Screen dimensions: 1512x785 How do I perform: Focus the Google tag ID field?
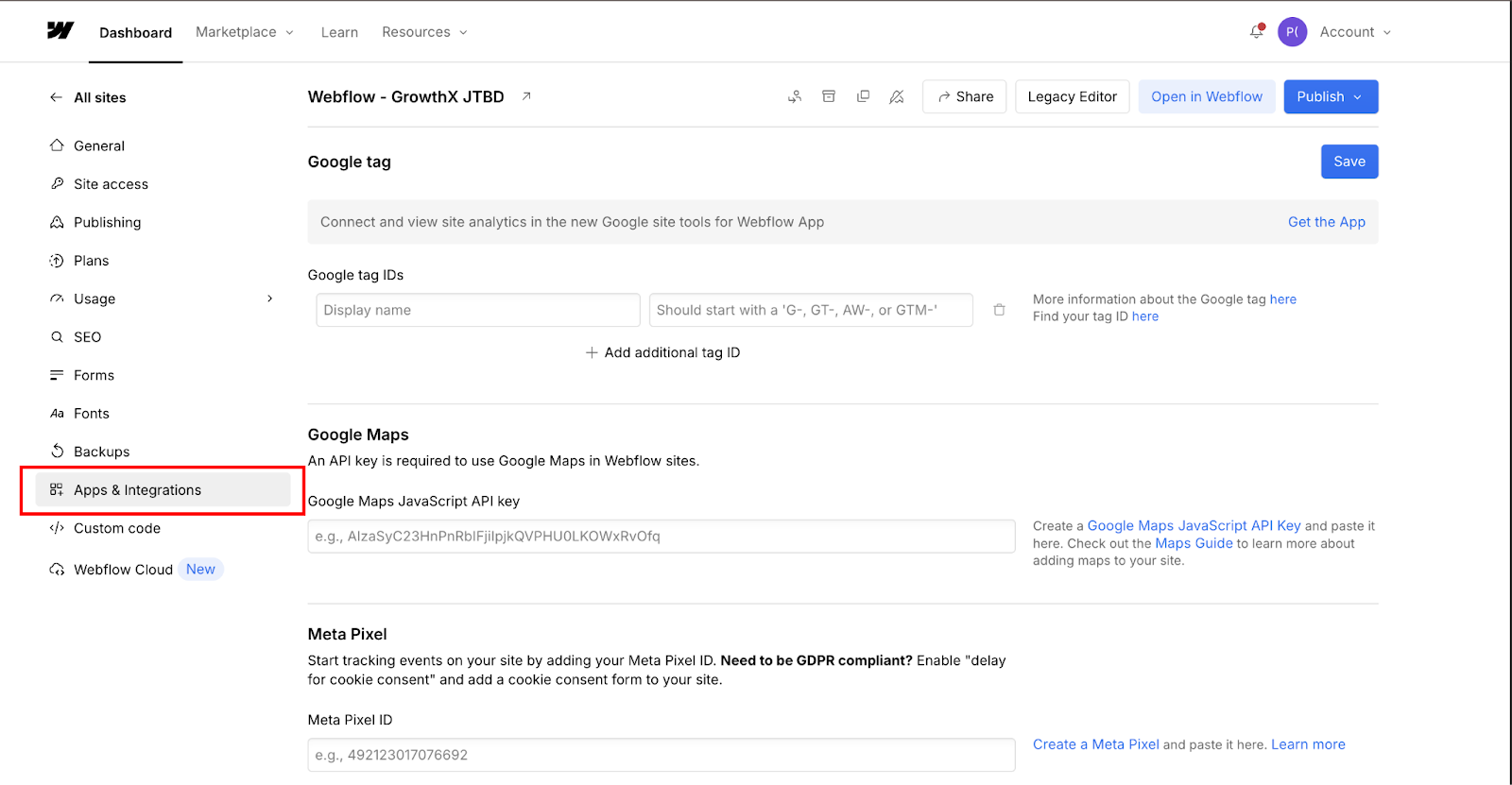[811, 310]
